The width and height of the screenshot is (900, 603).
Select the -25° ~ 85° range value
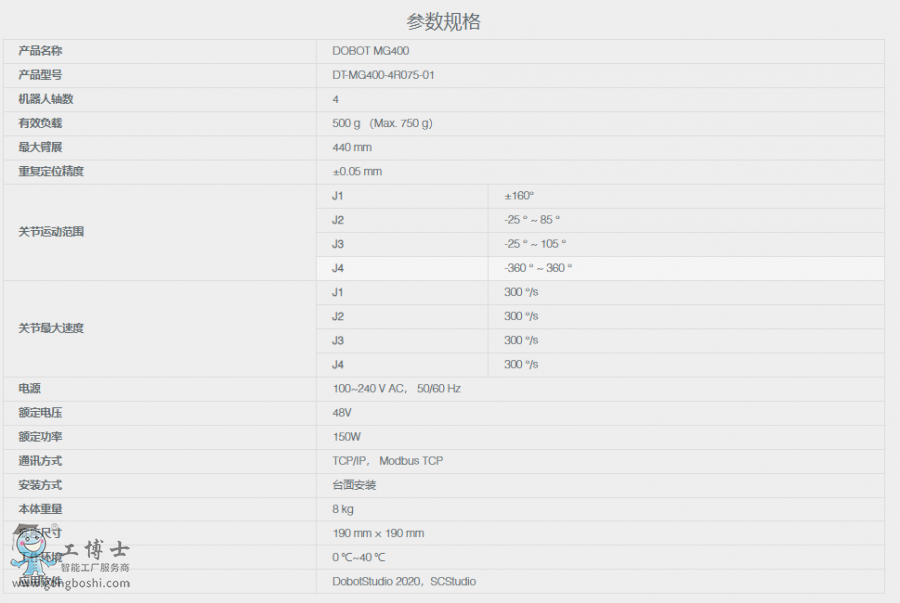(532, 220)
